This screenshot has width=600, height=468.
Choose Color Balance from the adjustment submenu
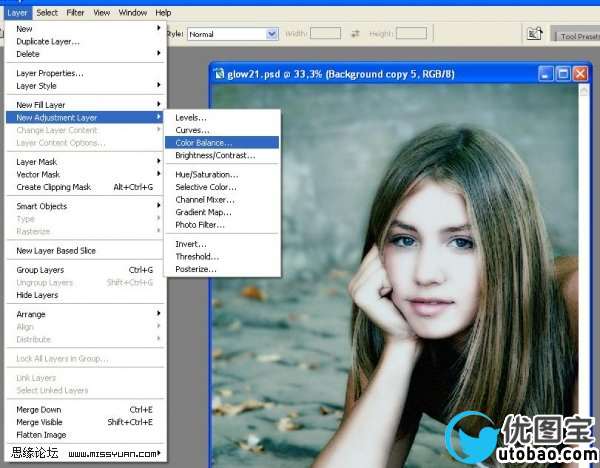pyautogui.click(x=203, y=143)
